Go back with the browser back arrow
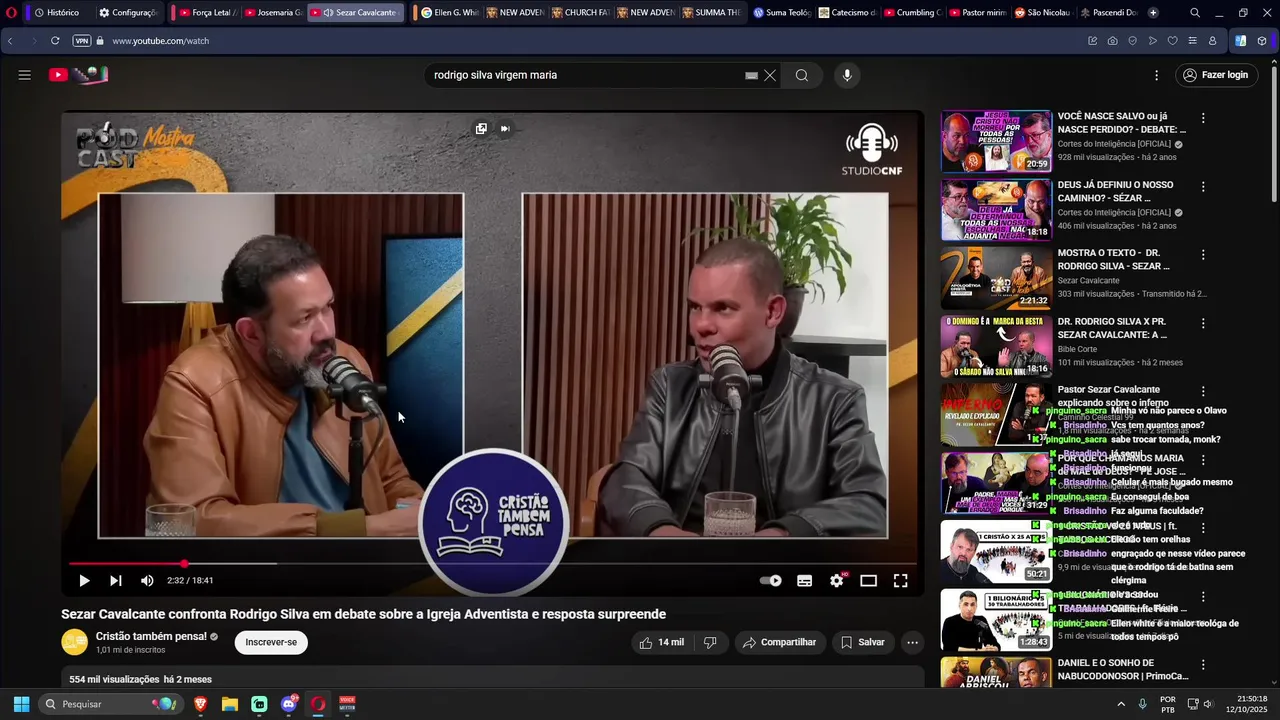 coord(10,41)
